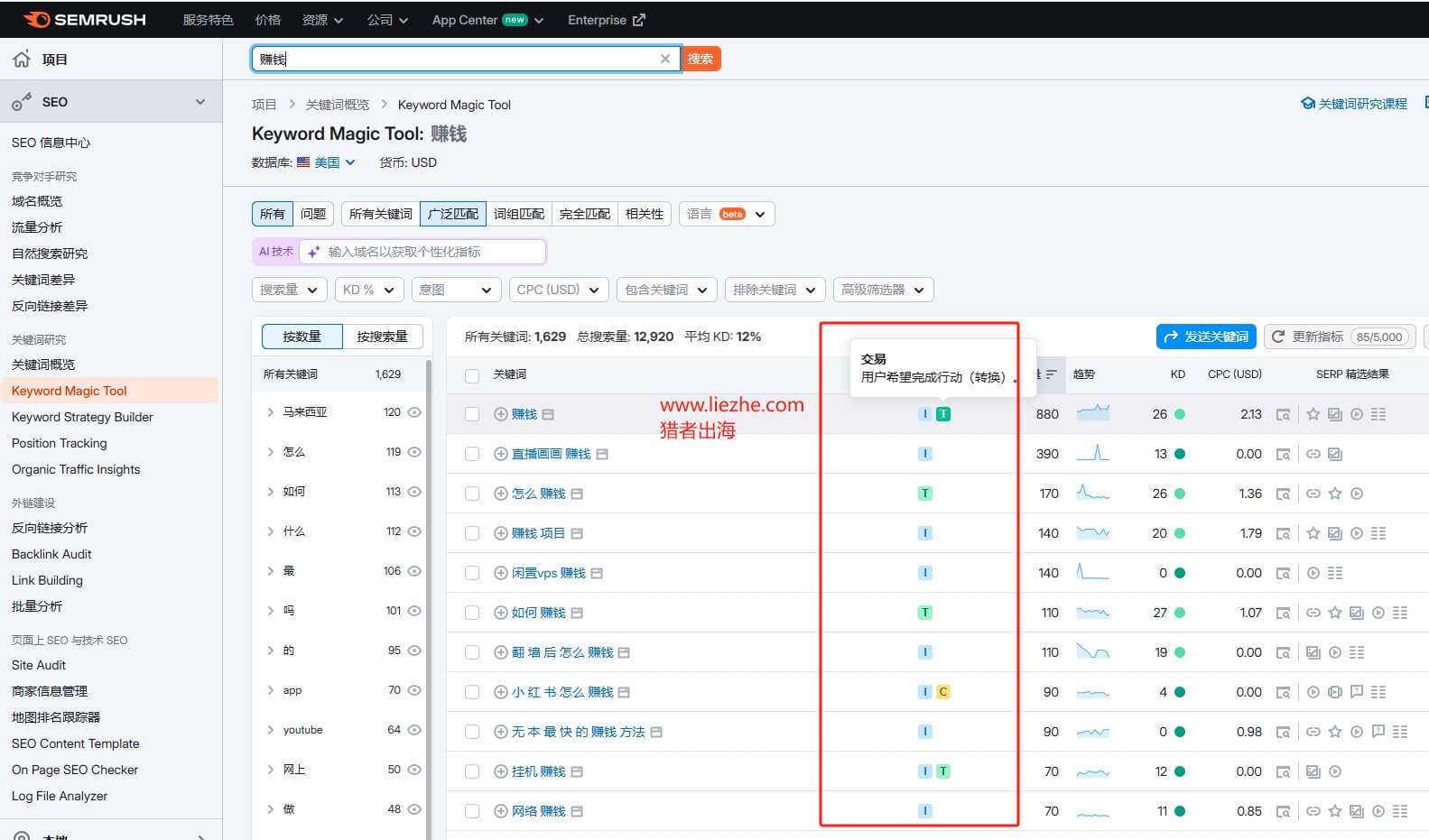
Task: Click the plus icon beside 直播画画 赚钱
Action: pyautogui.click(x=501, y=454)
